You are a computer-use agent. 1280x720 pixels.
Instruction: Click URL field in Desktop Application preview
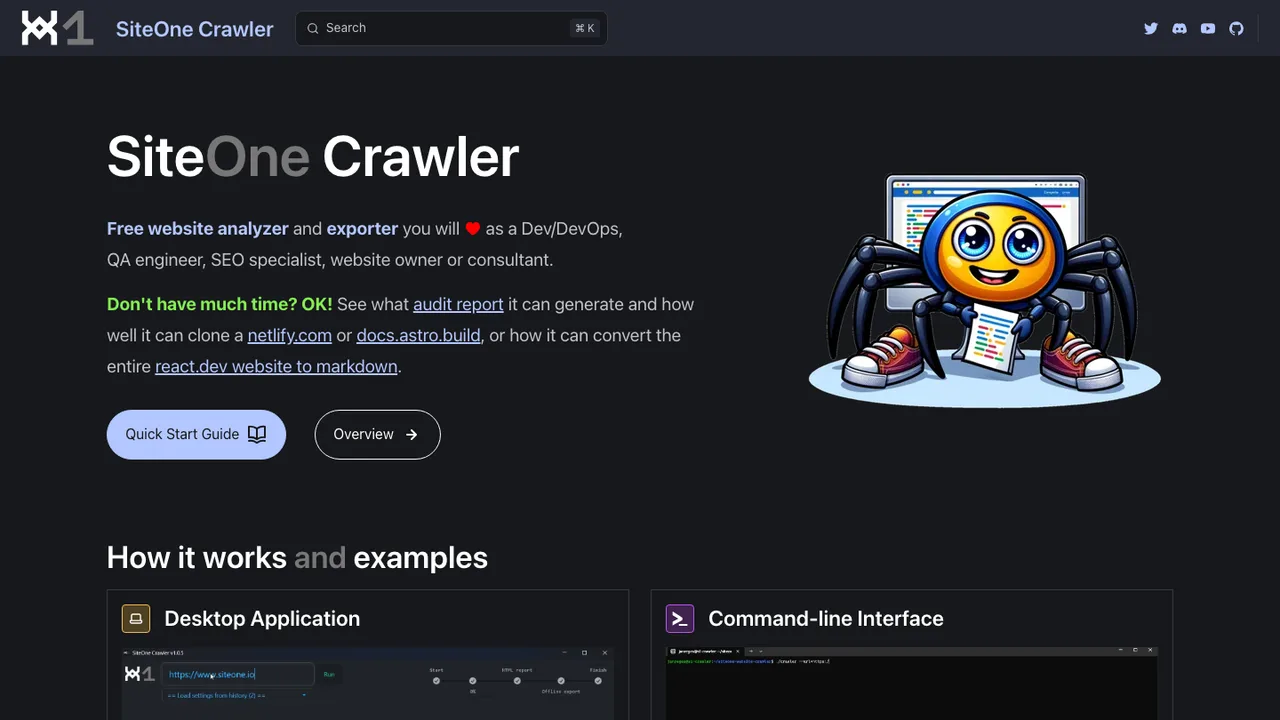click(x=238, y=674)
